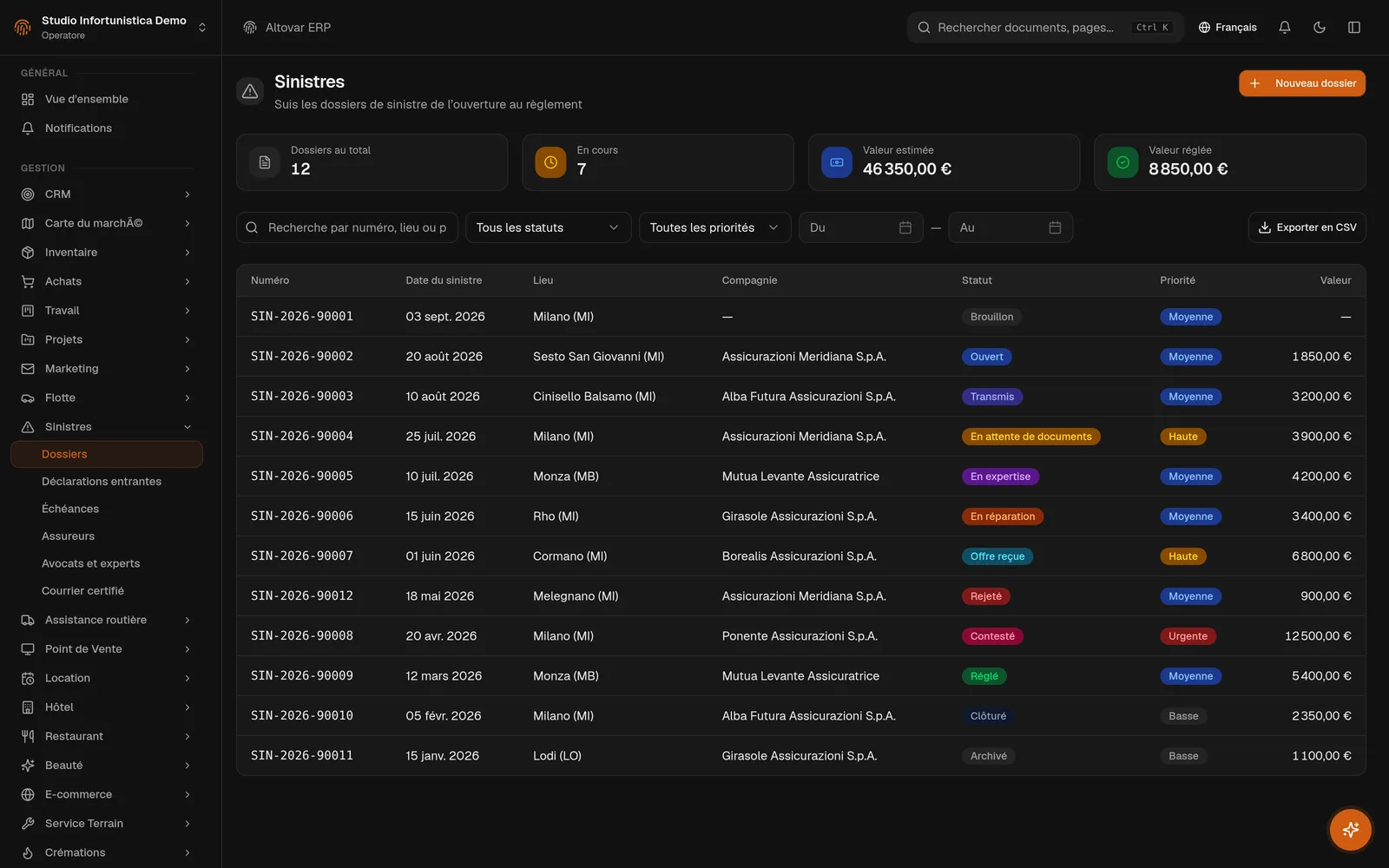Expand the Beauté menu chevron
Screen dimensions: 1389x868
(188, 766)
